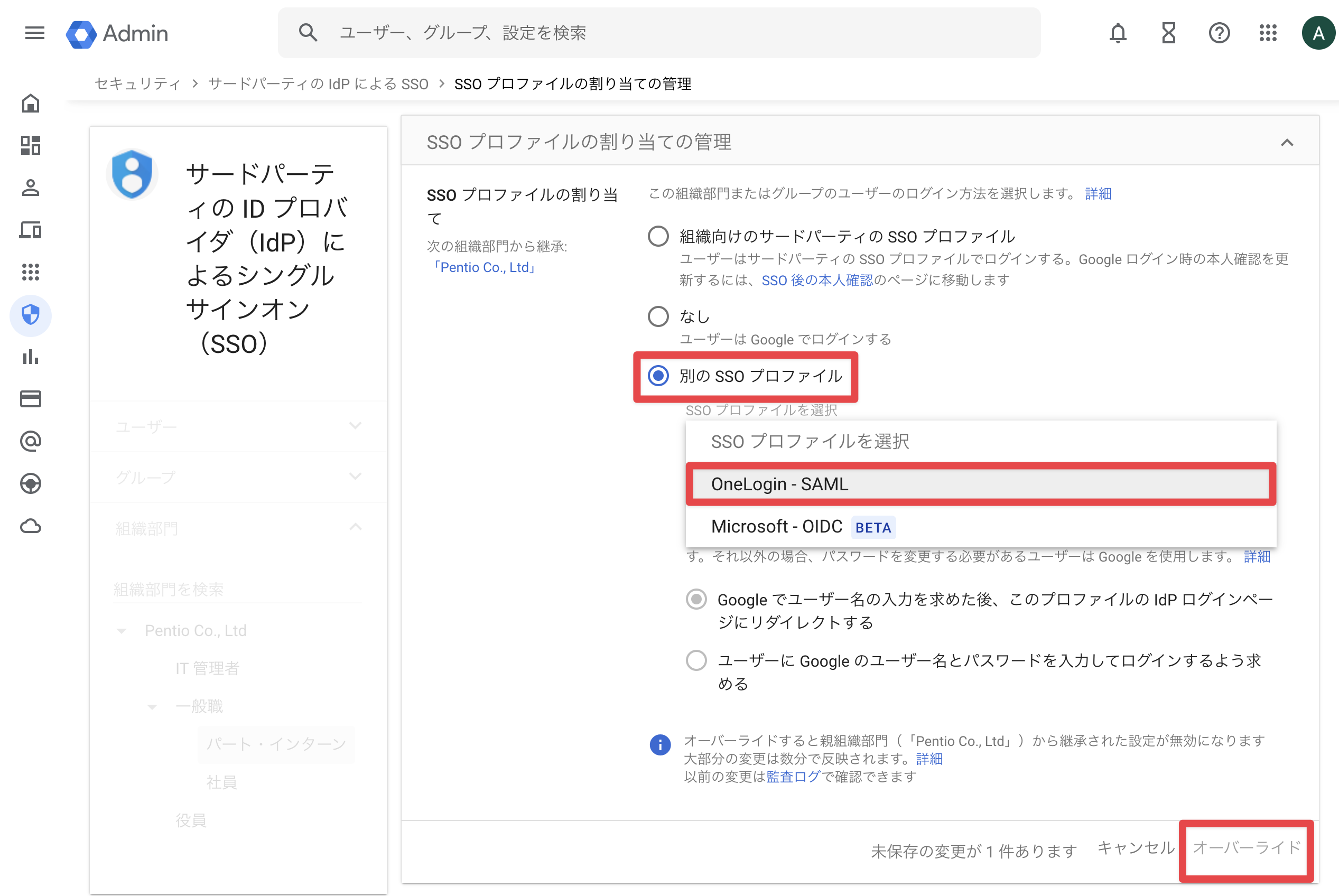Open Security shield icon in sidebar

pos(31,315)
